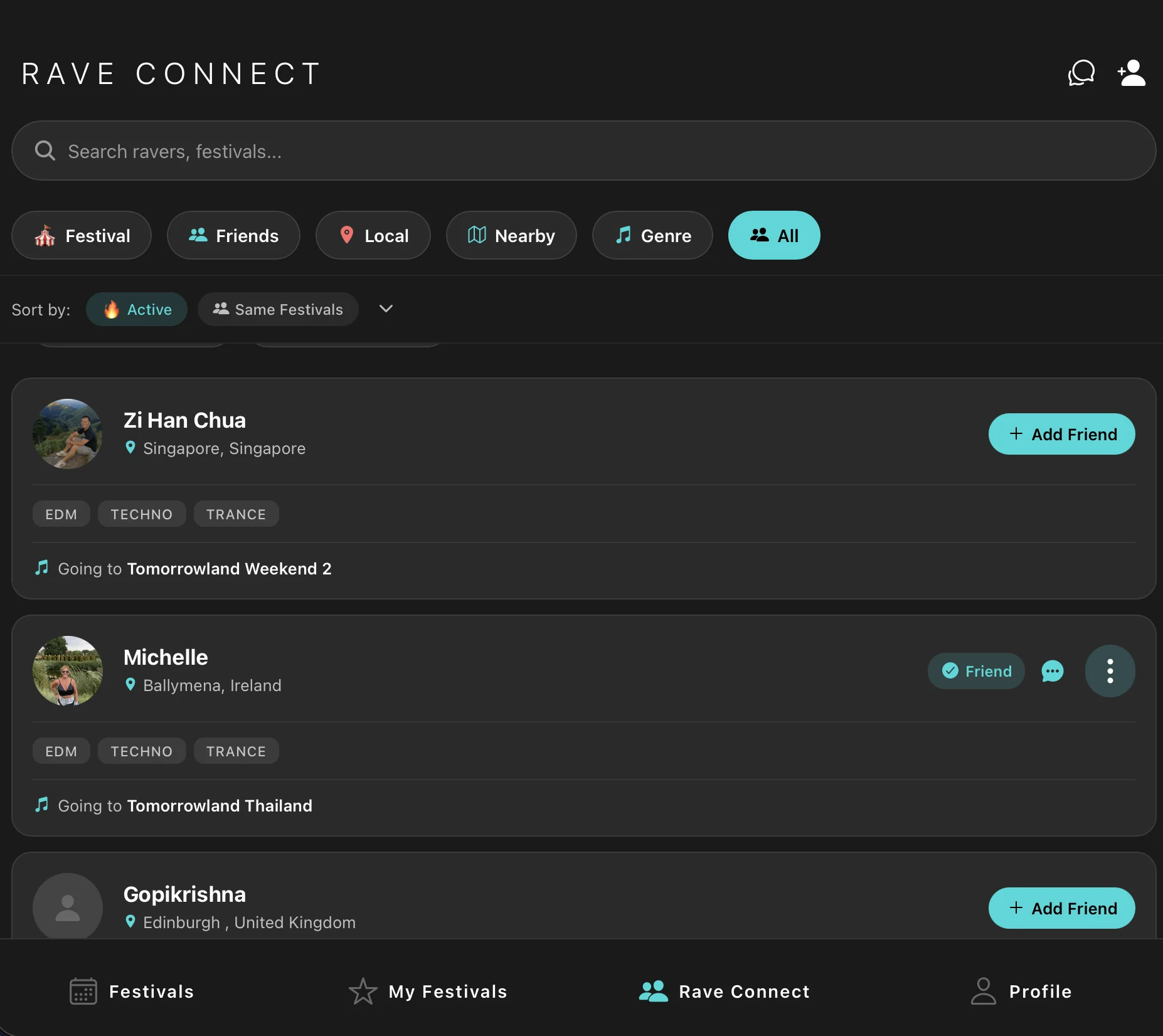Click Michelle's Friend status badge
1163x1036 pixels.
(976, 671)
